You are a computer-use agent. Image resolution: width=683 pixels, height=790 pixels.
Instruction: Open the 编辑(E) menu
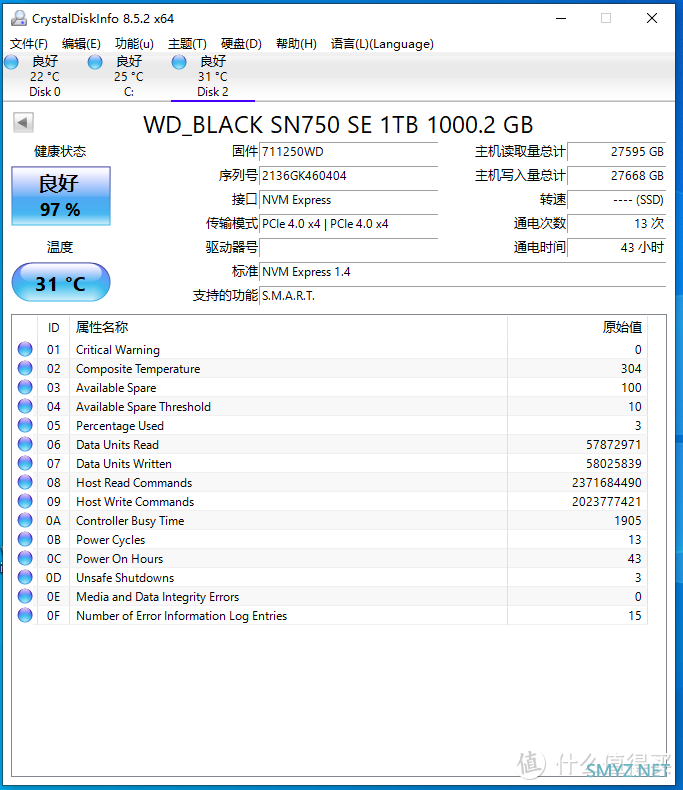(x=81, y=44)
